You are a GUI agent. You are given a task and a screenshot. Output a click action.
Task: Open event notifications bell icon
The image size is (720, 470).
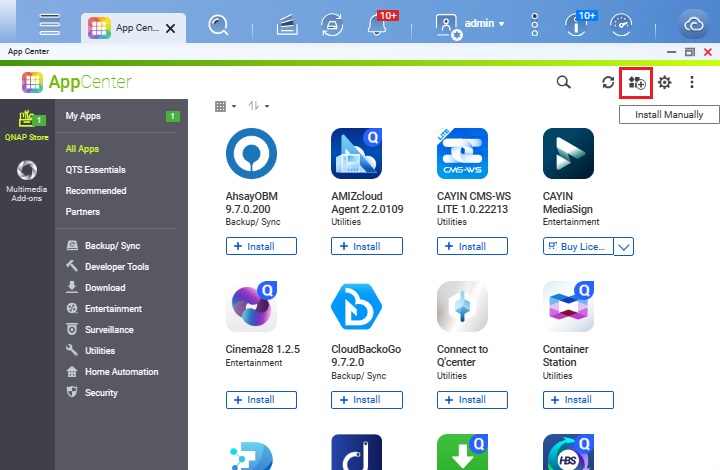(377, 24)
